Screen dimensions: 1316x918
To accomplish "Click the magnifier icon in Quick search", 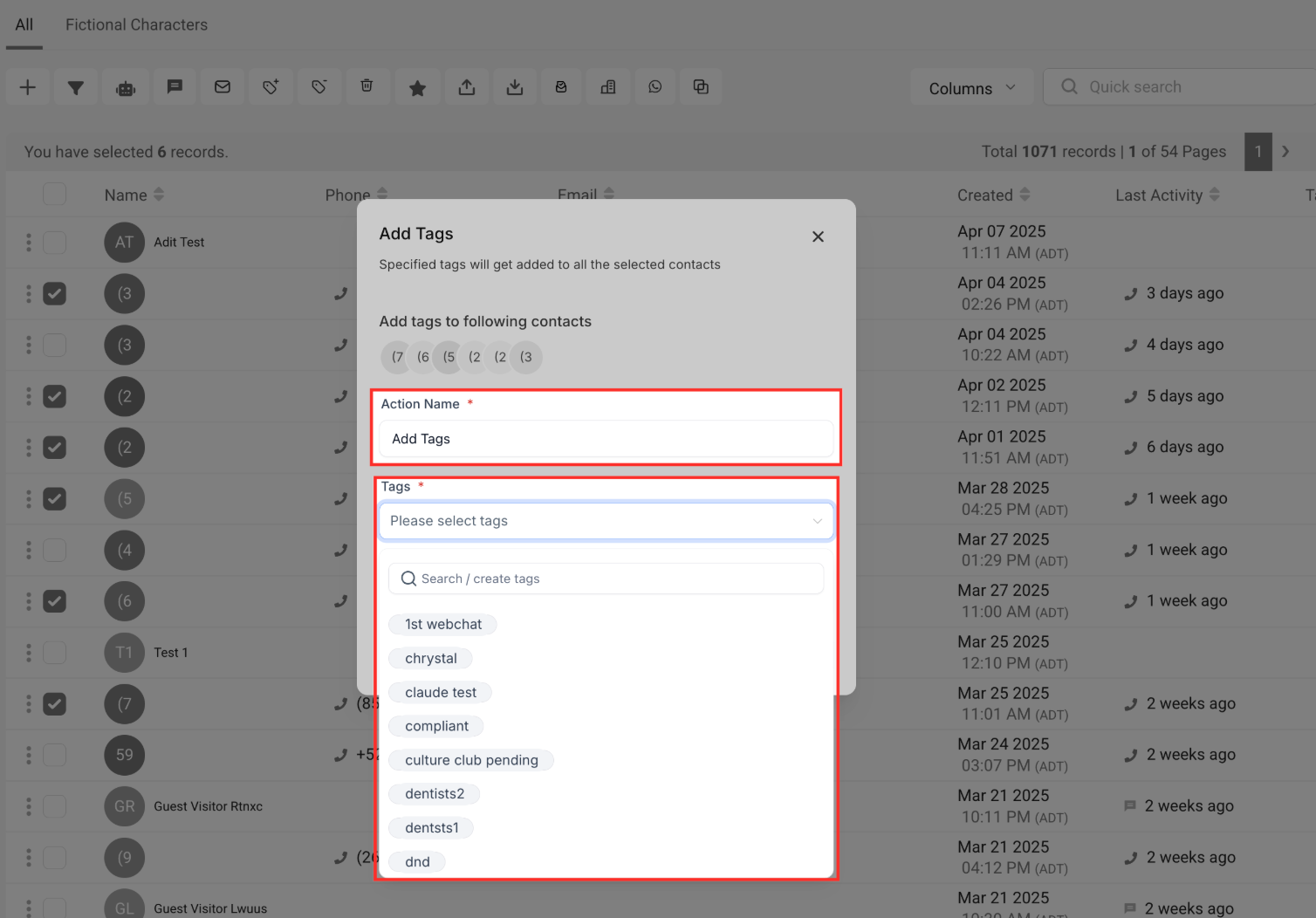I will pyautogui.click(x=1069, y=86).
